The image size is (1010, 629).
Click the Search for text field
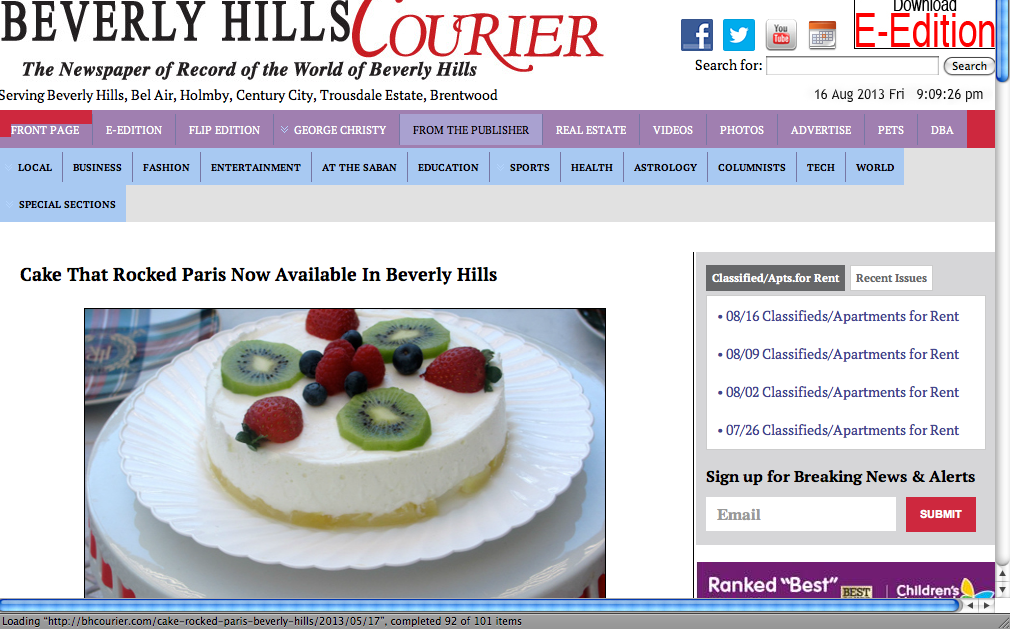[852, 66]
